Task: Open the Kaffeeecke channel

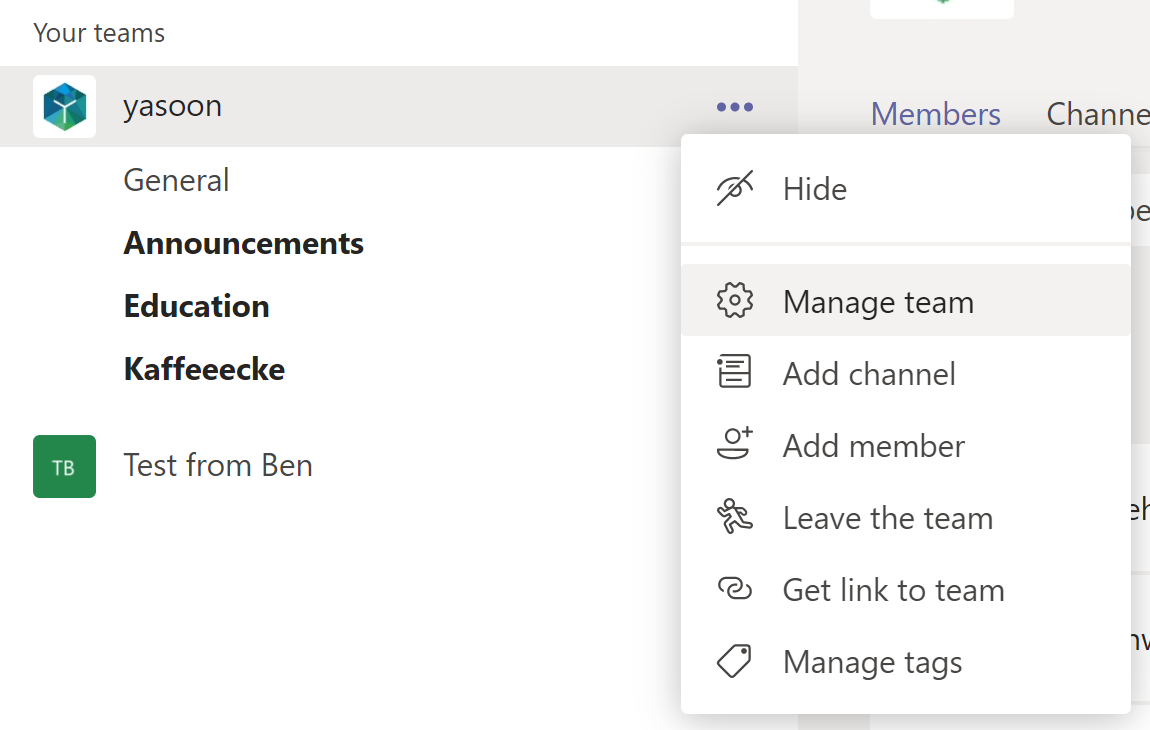Action: coord(204,369)
